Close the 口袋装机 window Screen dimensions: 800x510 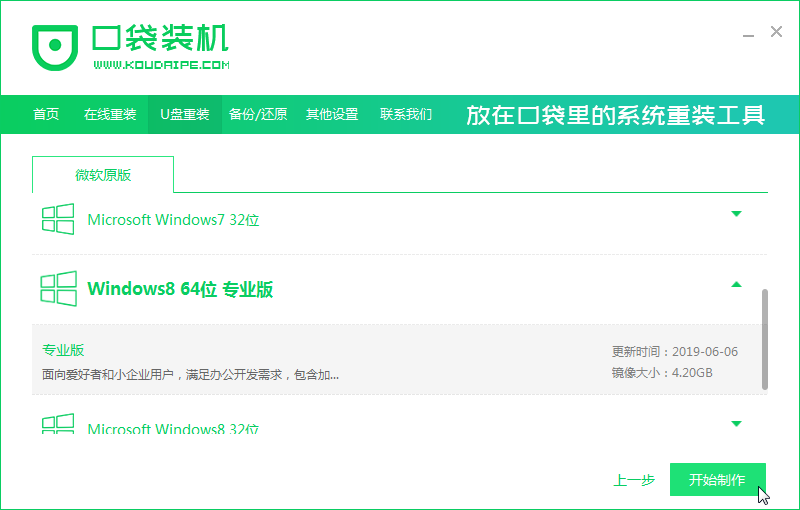(776, 32)
